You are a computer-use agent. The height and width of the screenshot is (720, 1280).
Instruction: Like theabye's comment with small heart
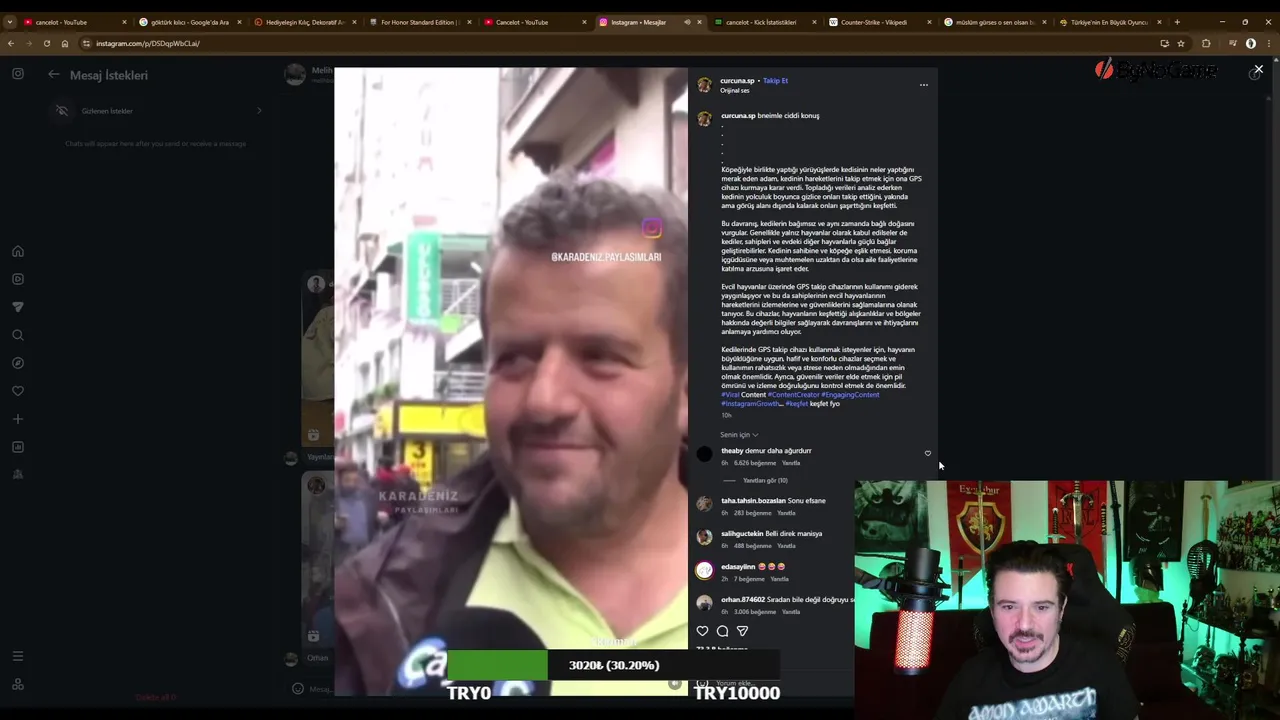click(927, 453)
